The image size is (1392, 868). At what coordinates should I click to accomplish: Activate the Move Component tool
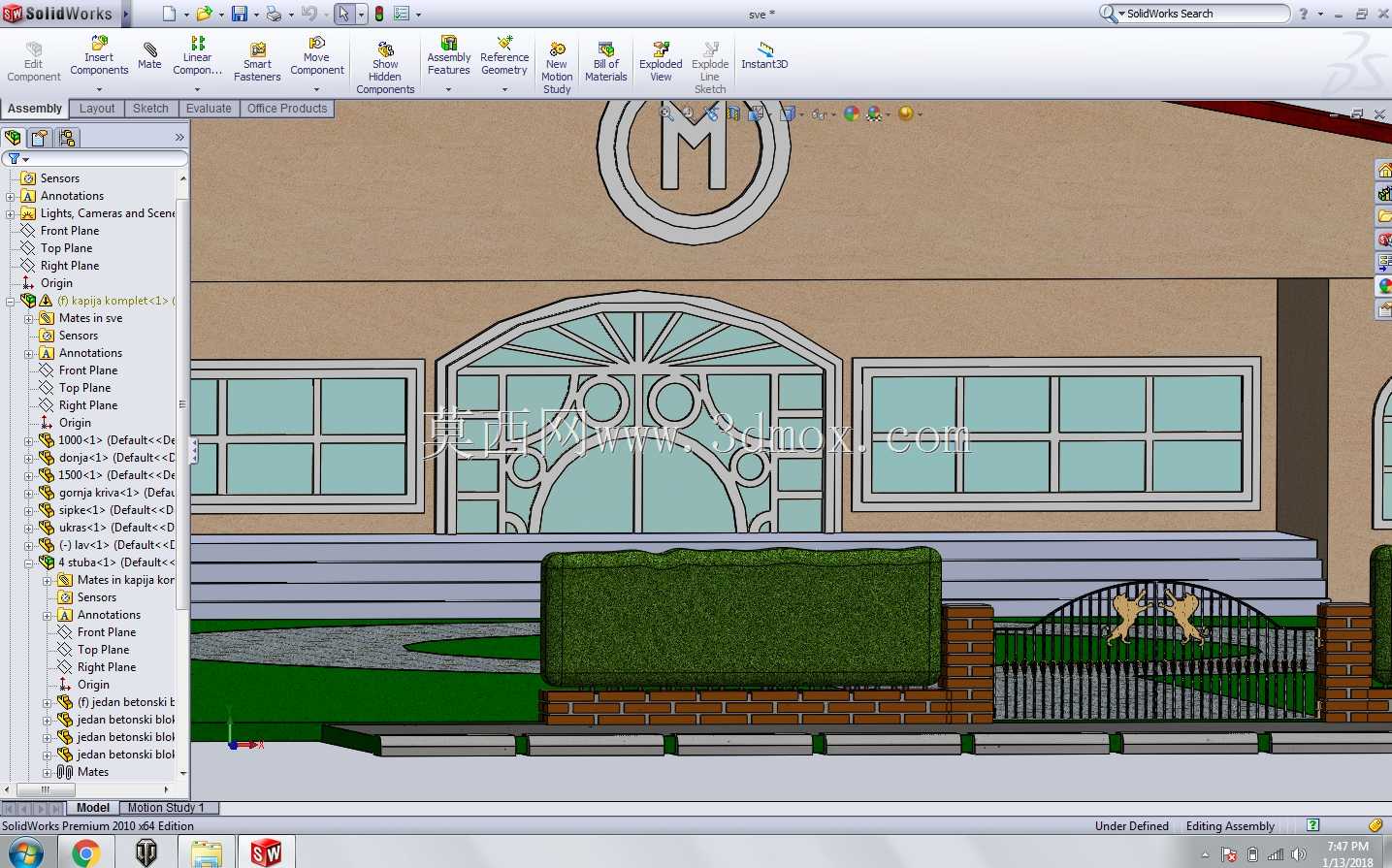[316, 56]
